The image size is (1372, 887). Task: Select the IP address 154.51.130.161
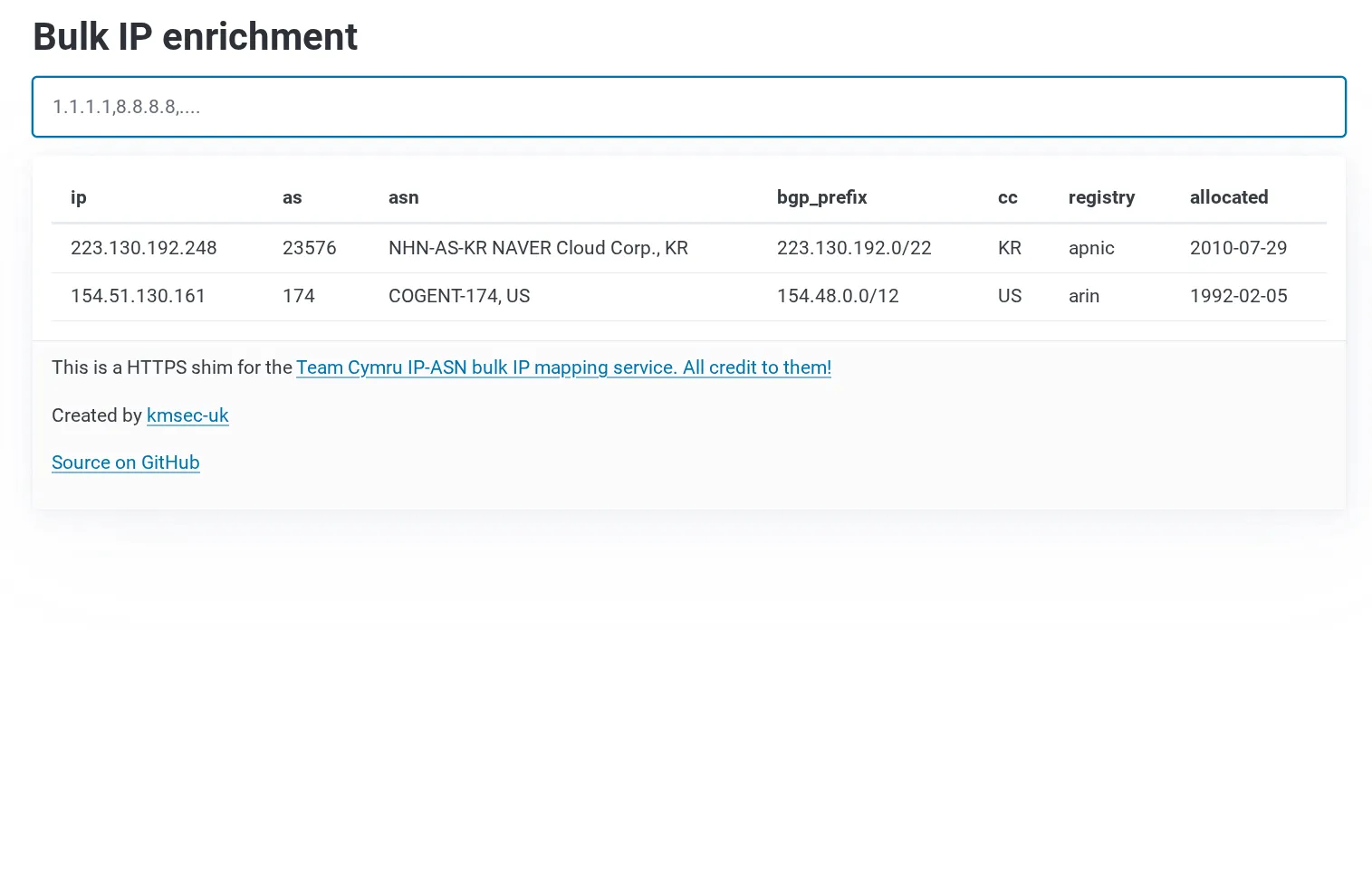tap(138, 296)
